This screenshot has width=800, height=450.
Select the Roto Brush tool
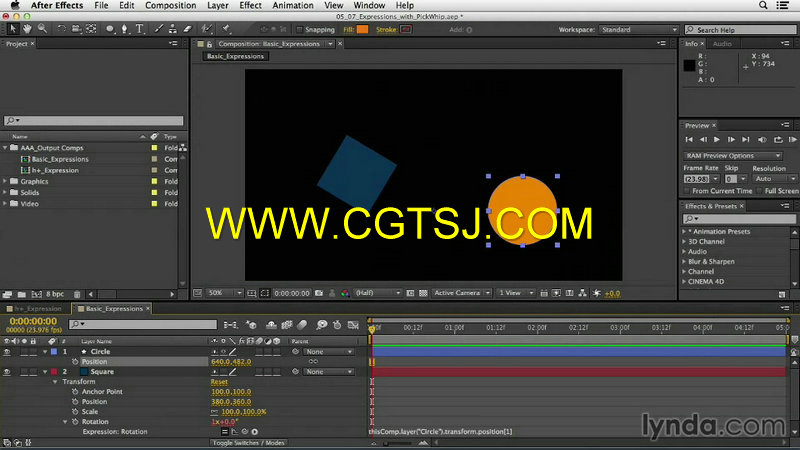(207, 29)
